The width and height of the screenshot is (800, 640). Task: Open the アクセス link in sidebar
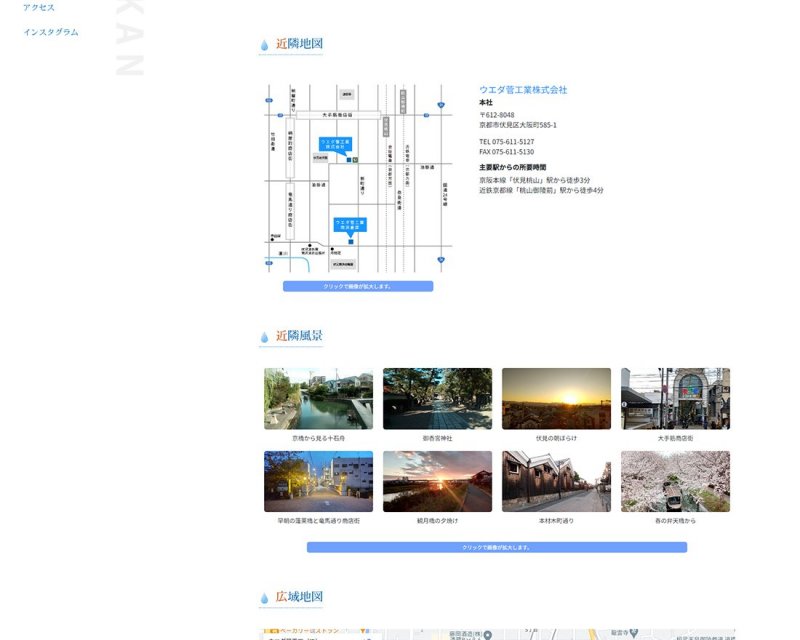pos(39,8)
